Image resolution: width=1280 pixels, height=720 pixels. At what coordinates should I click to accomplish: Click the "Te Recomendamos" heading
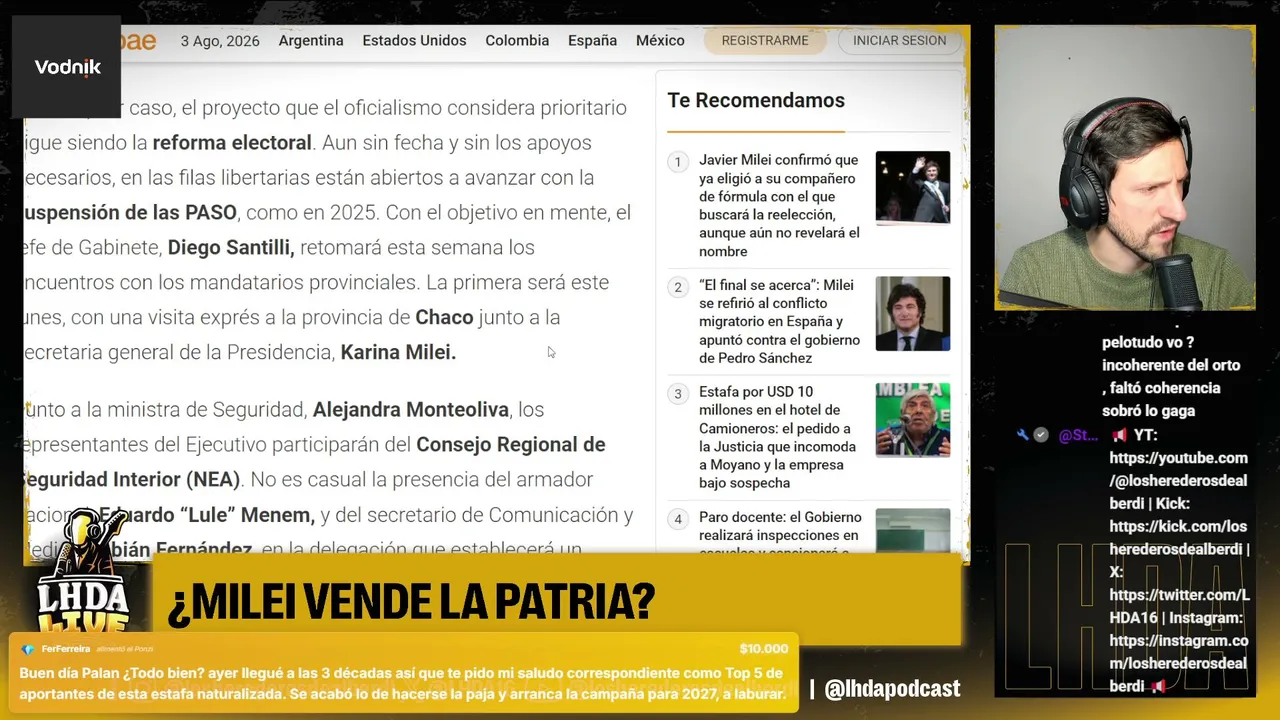pyautogui.click(x=756, y=100)
